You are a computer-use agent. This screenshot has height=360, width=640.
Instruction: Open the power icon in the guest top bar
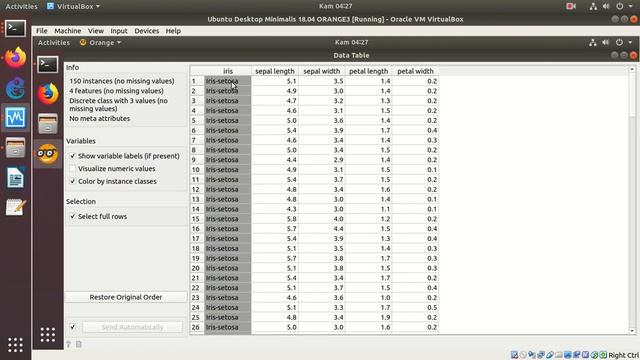(619, 42)
